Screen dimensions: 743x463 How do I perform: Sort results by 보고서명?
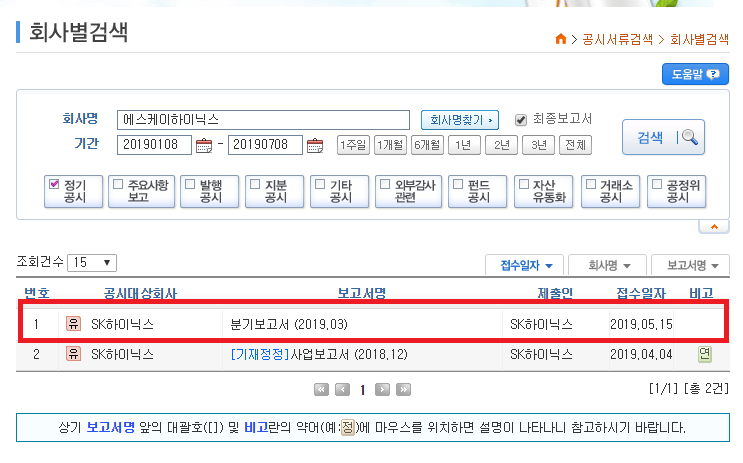(691, 265)
